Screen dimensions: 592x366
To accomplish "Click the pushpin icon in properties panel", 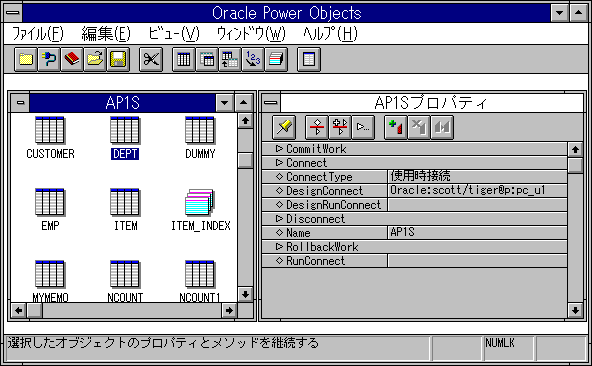I will click(x=284, y=127).
